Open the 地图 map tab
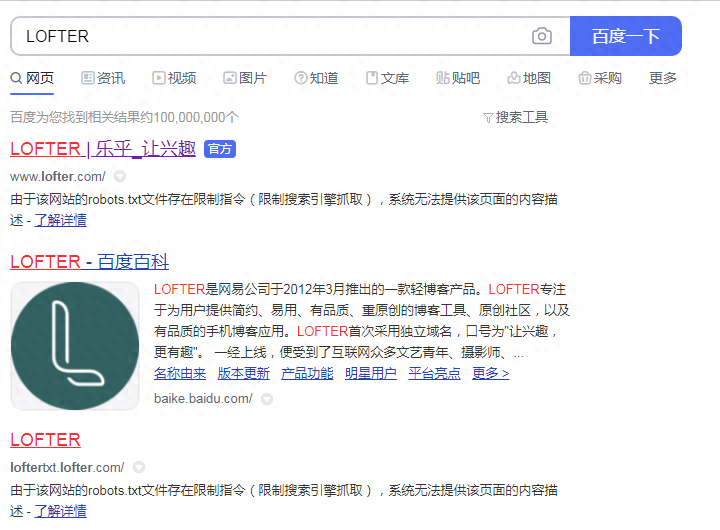 pos(529,78)
